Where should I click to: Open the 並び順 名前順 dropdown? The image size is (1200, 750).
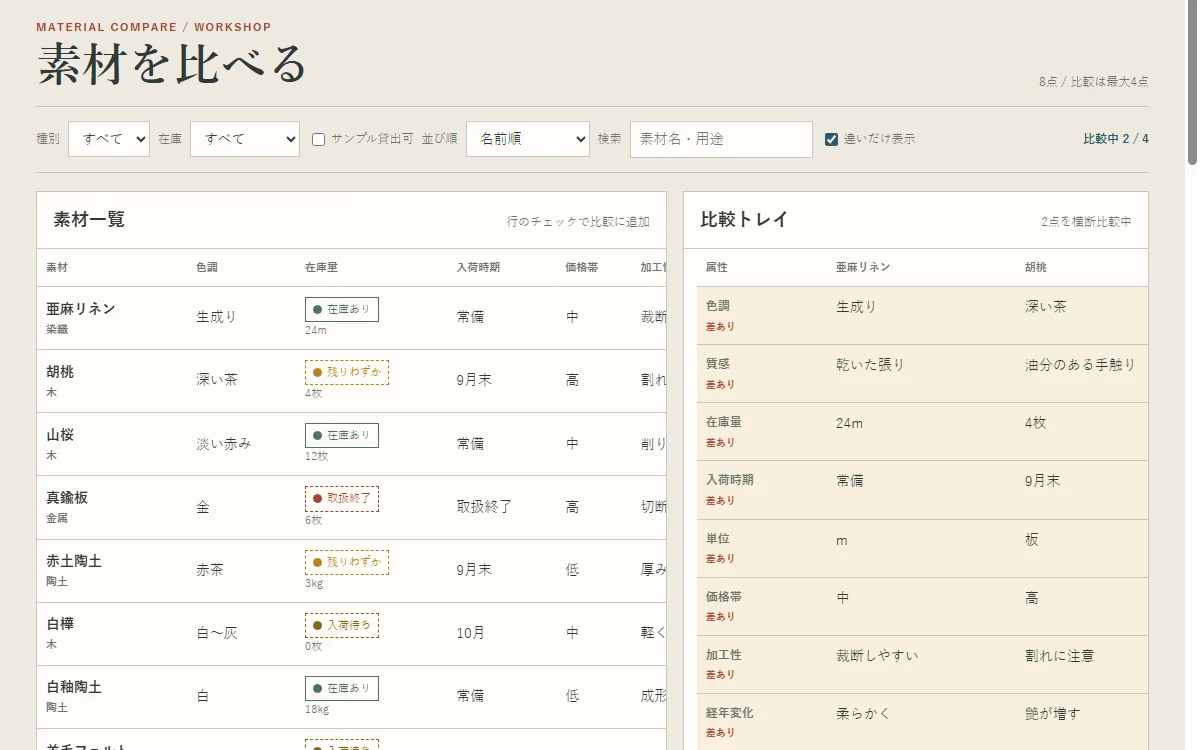(528, 139)
